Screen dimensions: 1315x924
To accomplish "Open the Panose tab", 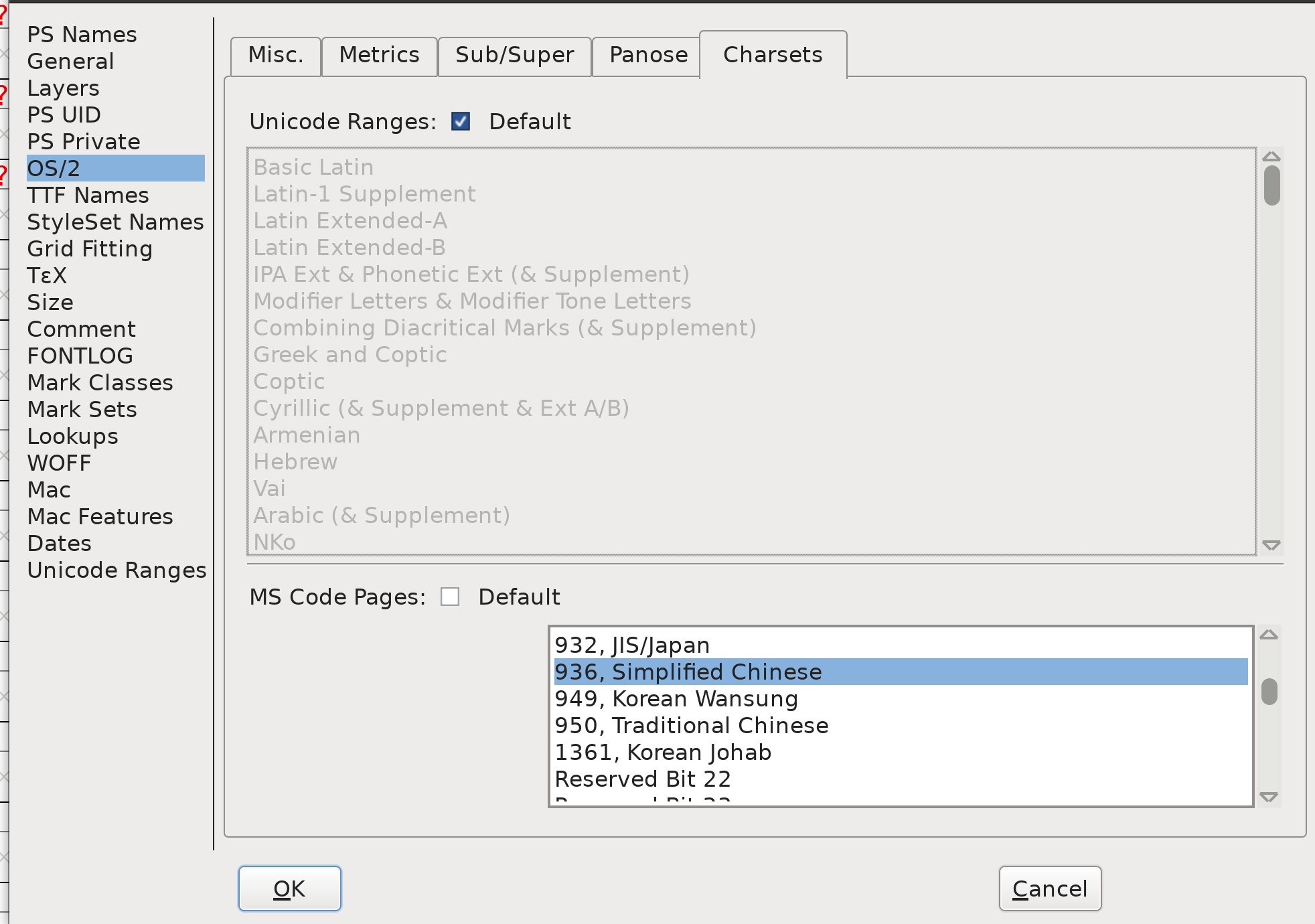I will click(647, 55).
